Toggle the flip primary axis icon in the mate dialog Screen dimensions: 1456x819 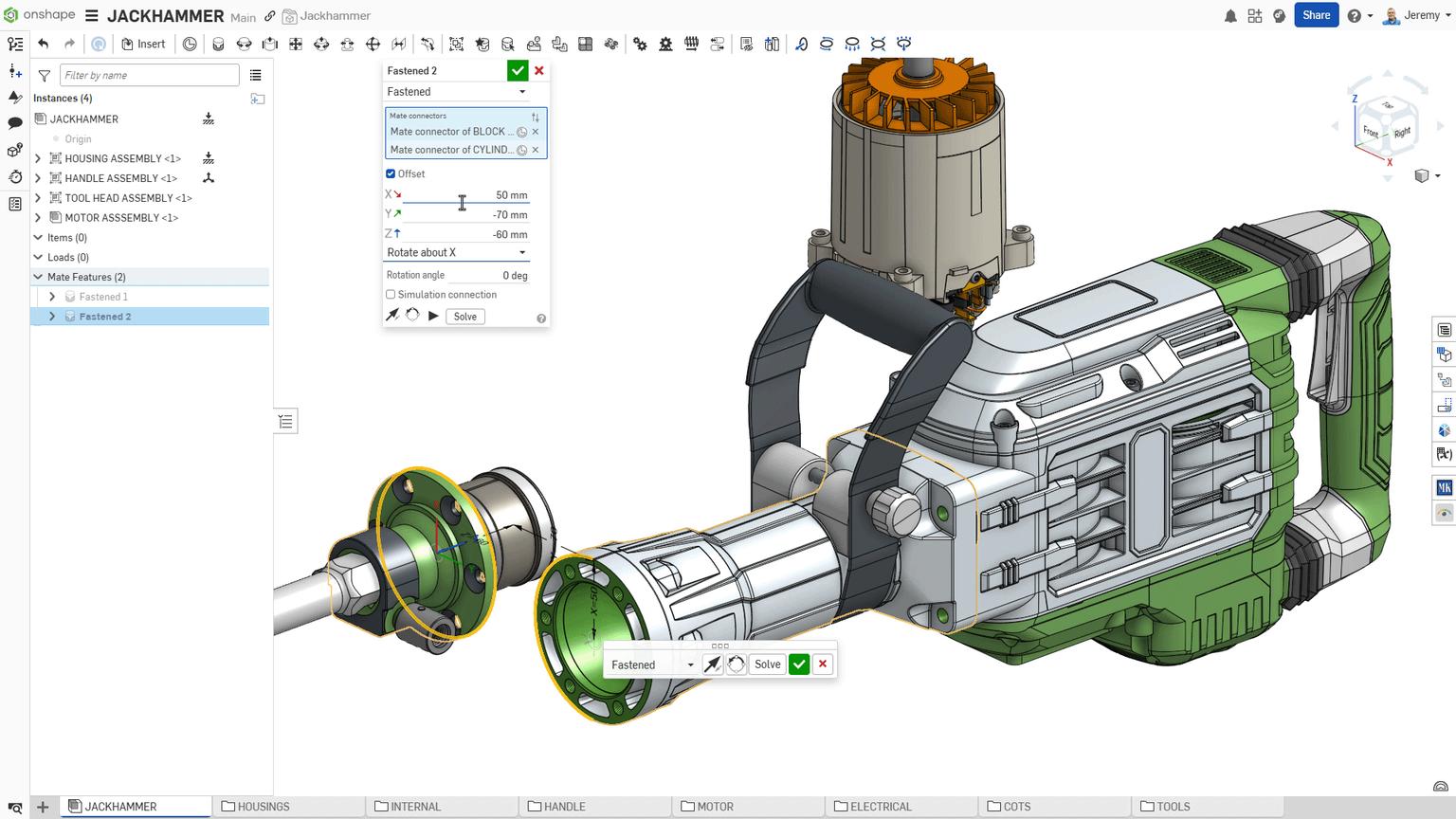coord(393,315)
